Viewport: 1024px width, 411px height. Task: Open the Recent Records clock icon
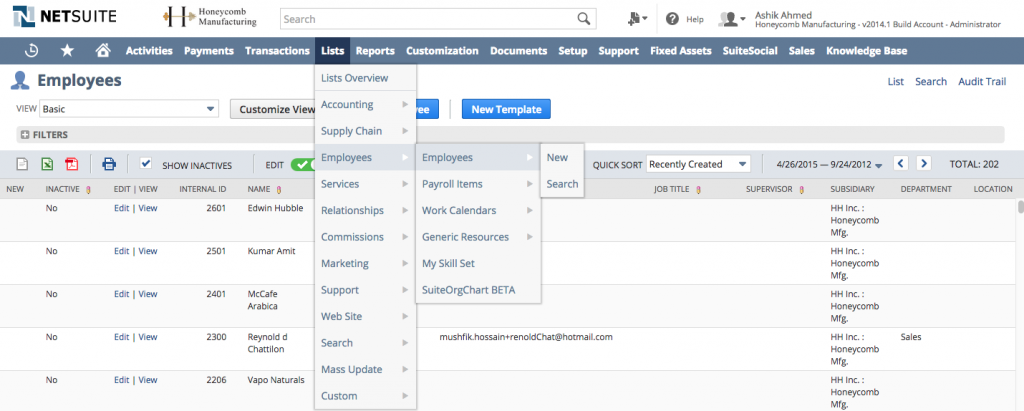[x=31, y=50]
